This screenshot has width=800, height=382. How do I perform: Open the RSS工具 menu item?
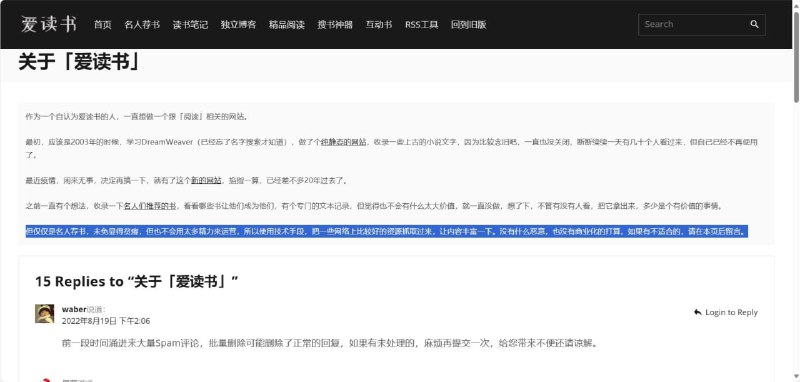pyautogui.click(x=421, y=24)
